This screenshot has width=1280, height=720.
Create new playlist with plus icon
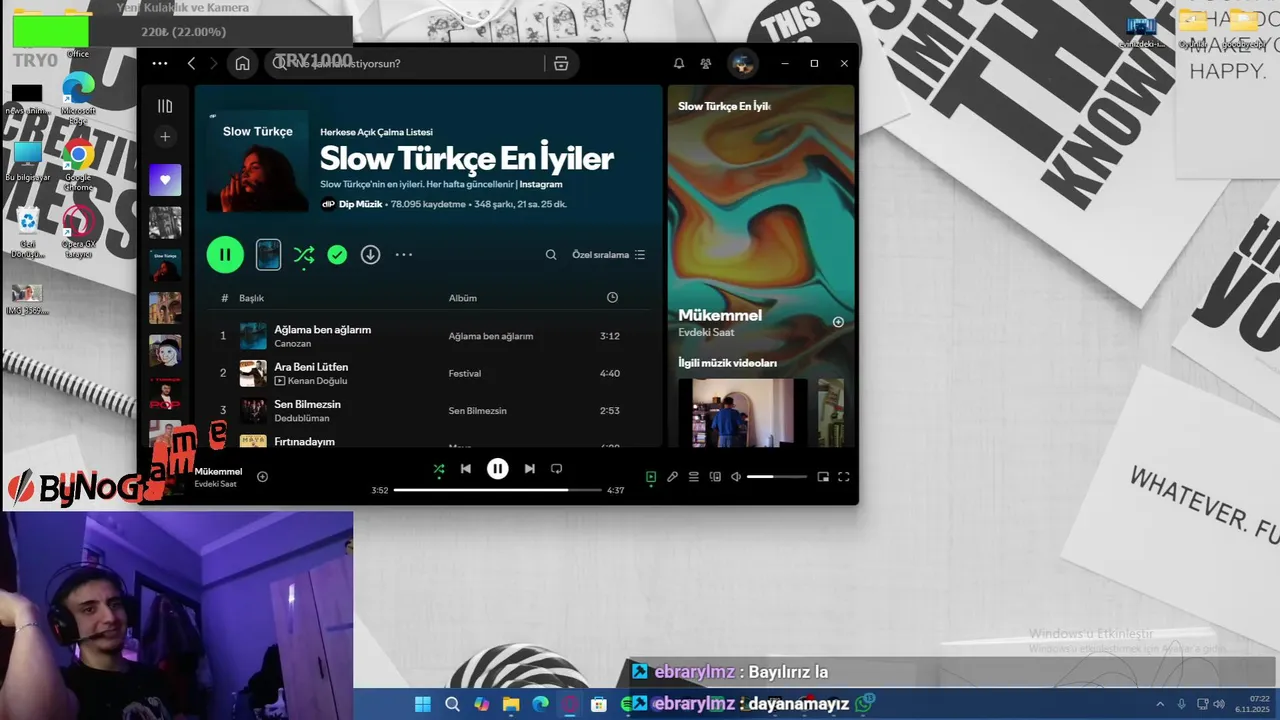(165, 136)
